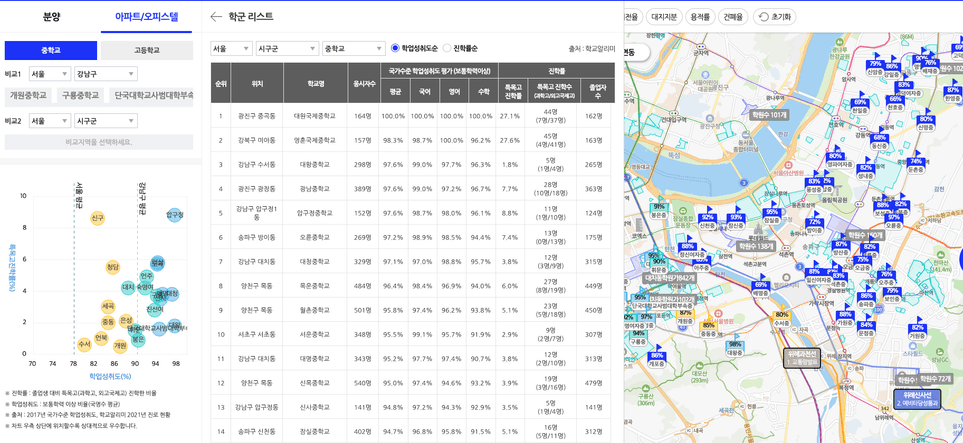Switch to the 아파트/오피스텔 tab
Screen dimensions: 963x443
[147, 17]
